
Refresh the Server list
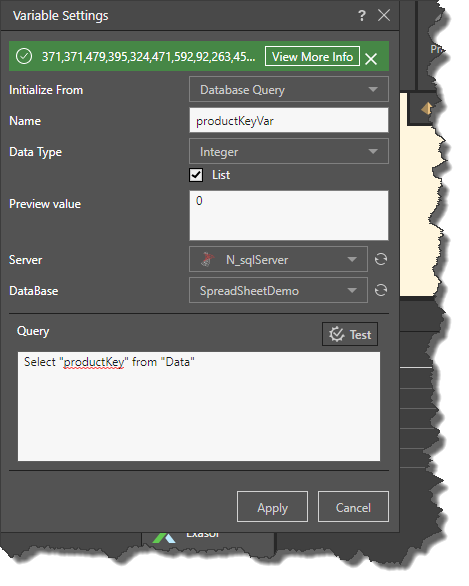tap(381, 259)
